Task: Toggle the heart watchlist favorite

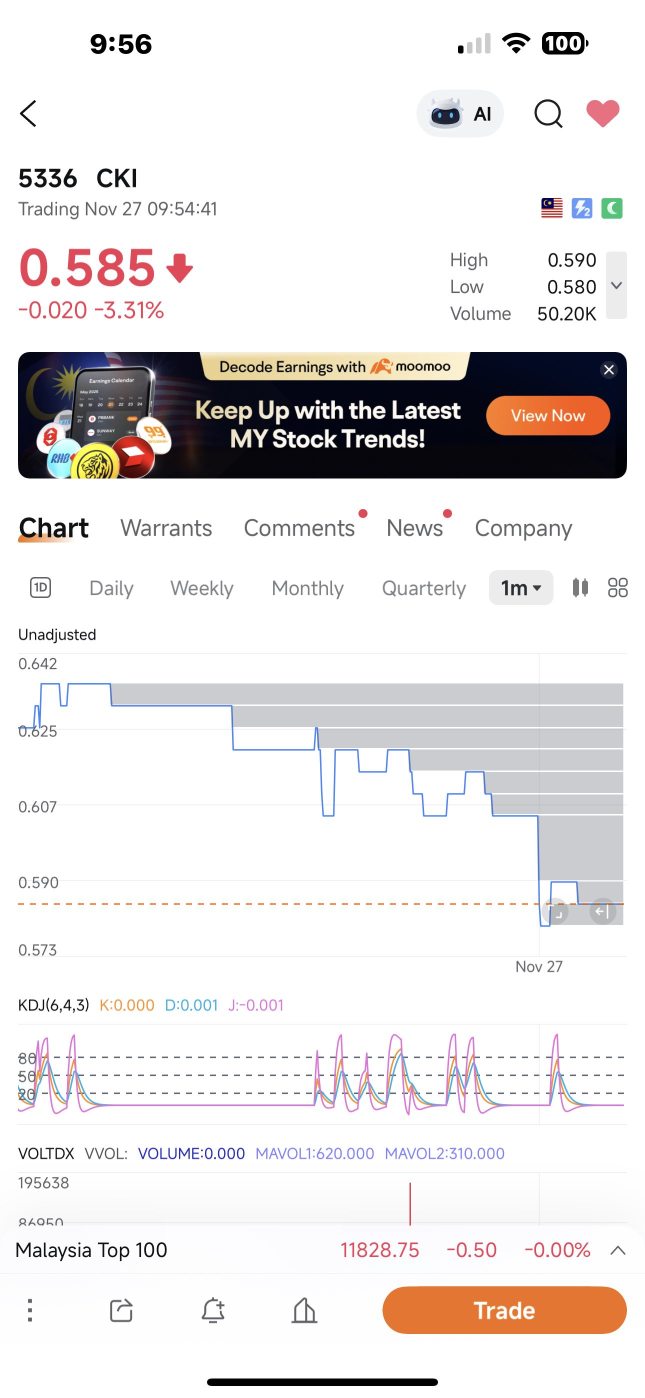Action: 603,114
